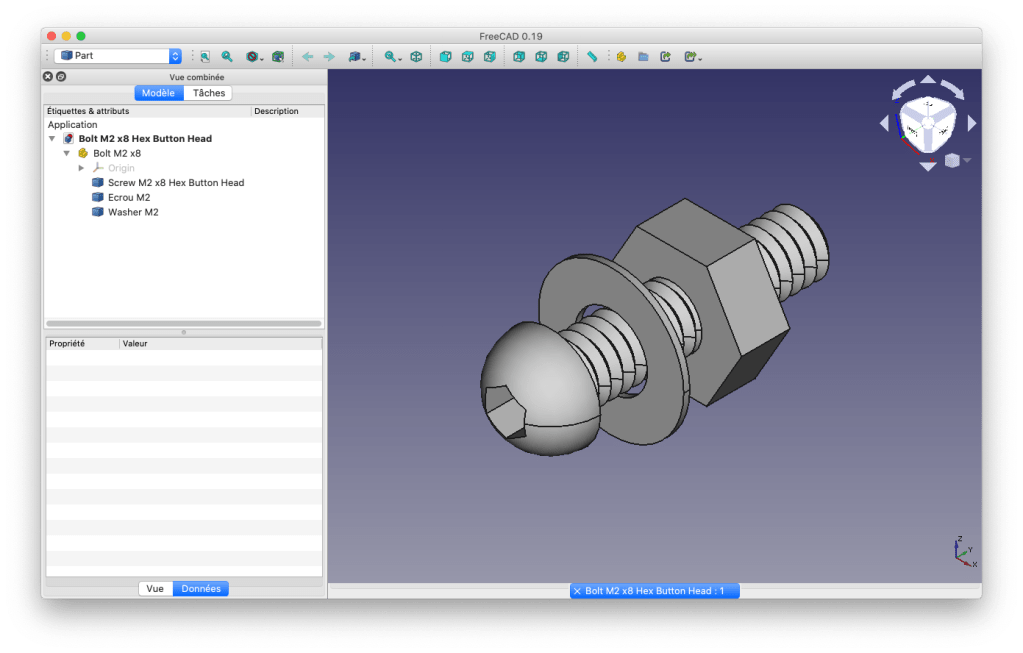Collapse the Bolt M2 x8 tree node
This screenshot has height=653, width=1023.
click(x=67, y=153)
